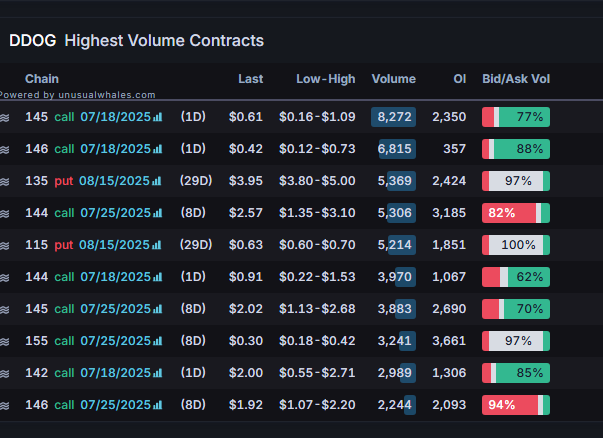Image resolution: width=603 pixels, height=438 pixels.
Task: Click chart icon beside 144 call 07/18/2025
Action: pyautogui.click(x=158, y=276)
